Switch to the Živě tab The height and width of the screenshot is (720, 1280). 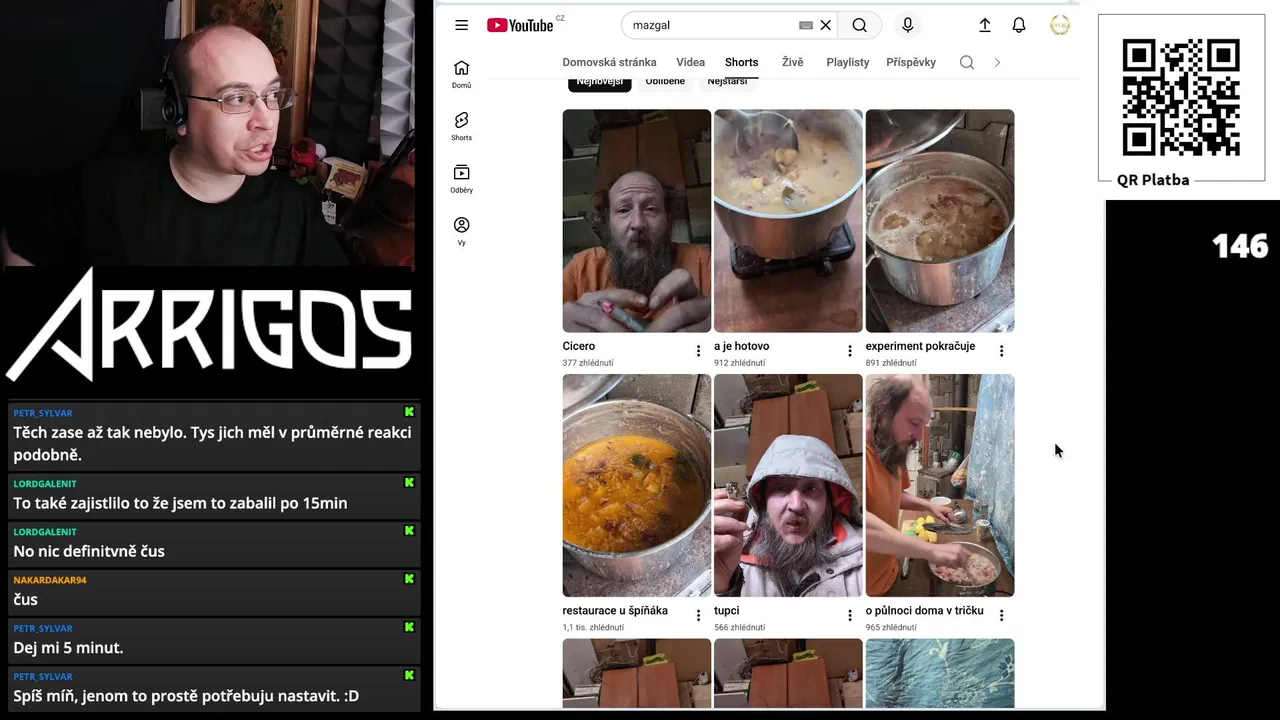click(792, 62)
